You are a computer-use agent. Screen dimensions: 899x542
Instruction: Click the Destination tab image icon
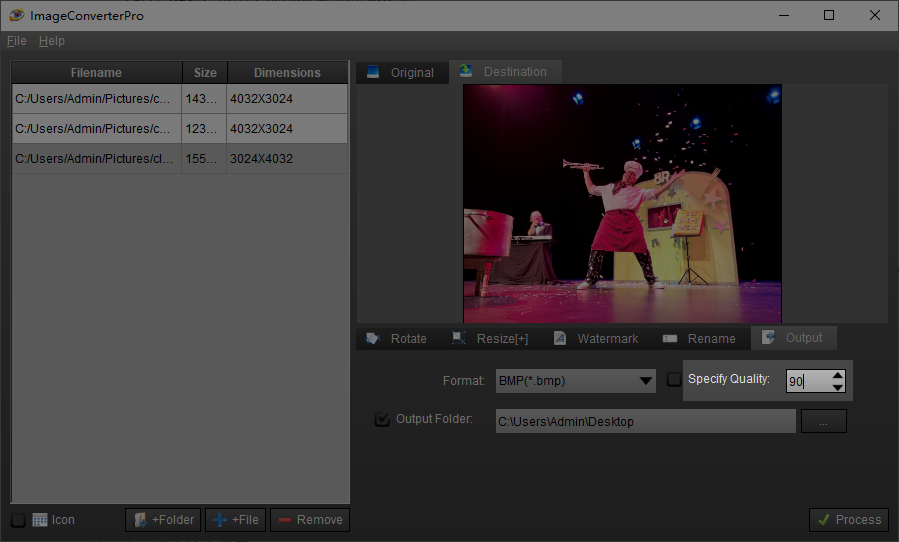click(x=466, y=71)
